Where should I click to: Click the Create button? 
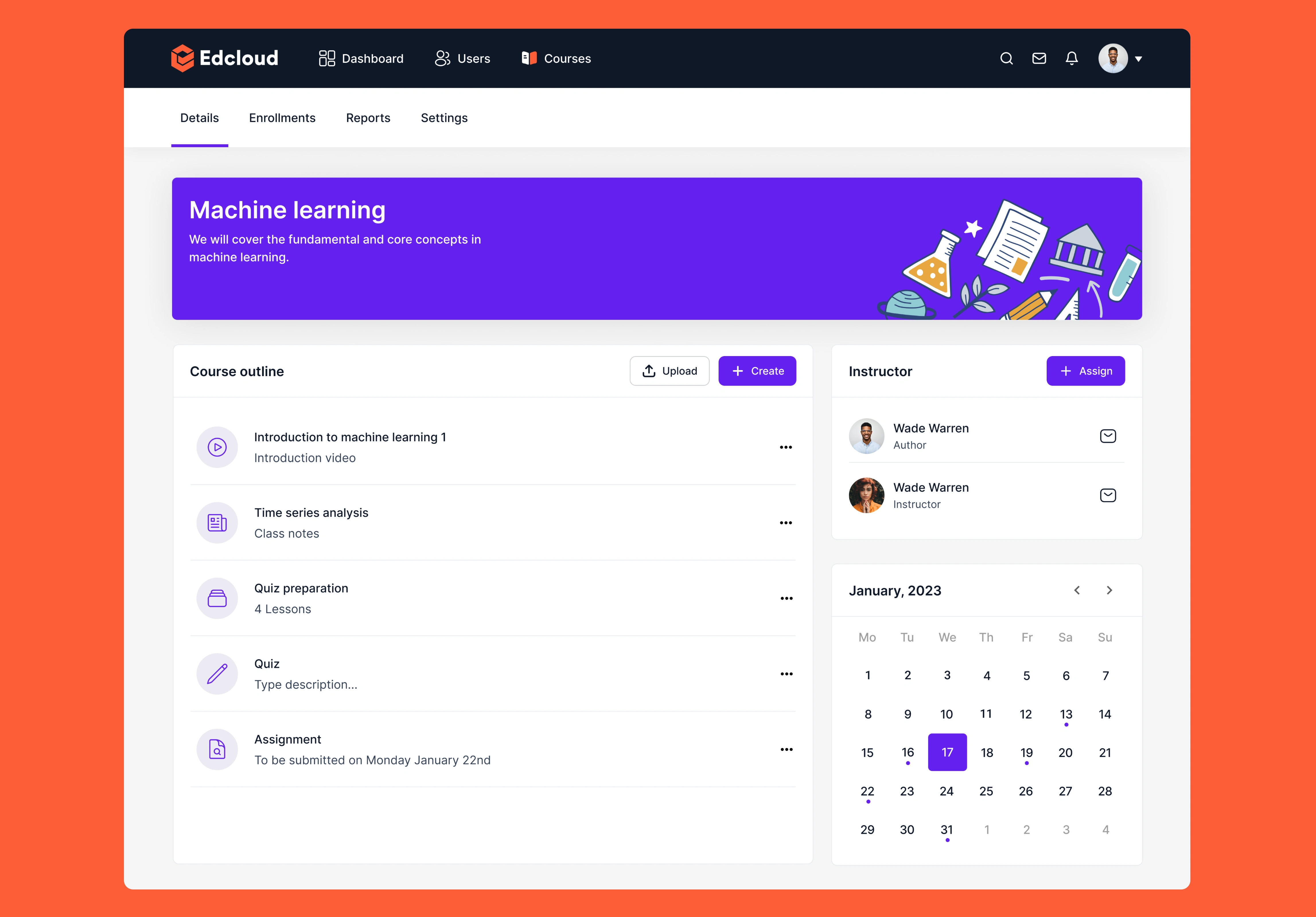click(757, 371)
